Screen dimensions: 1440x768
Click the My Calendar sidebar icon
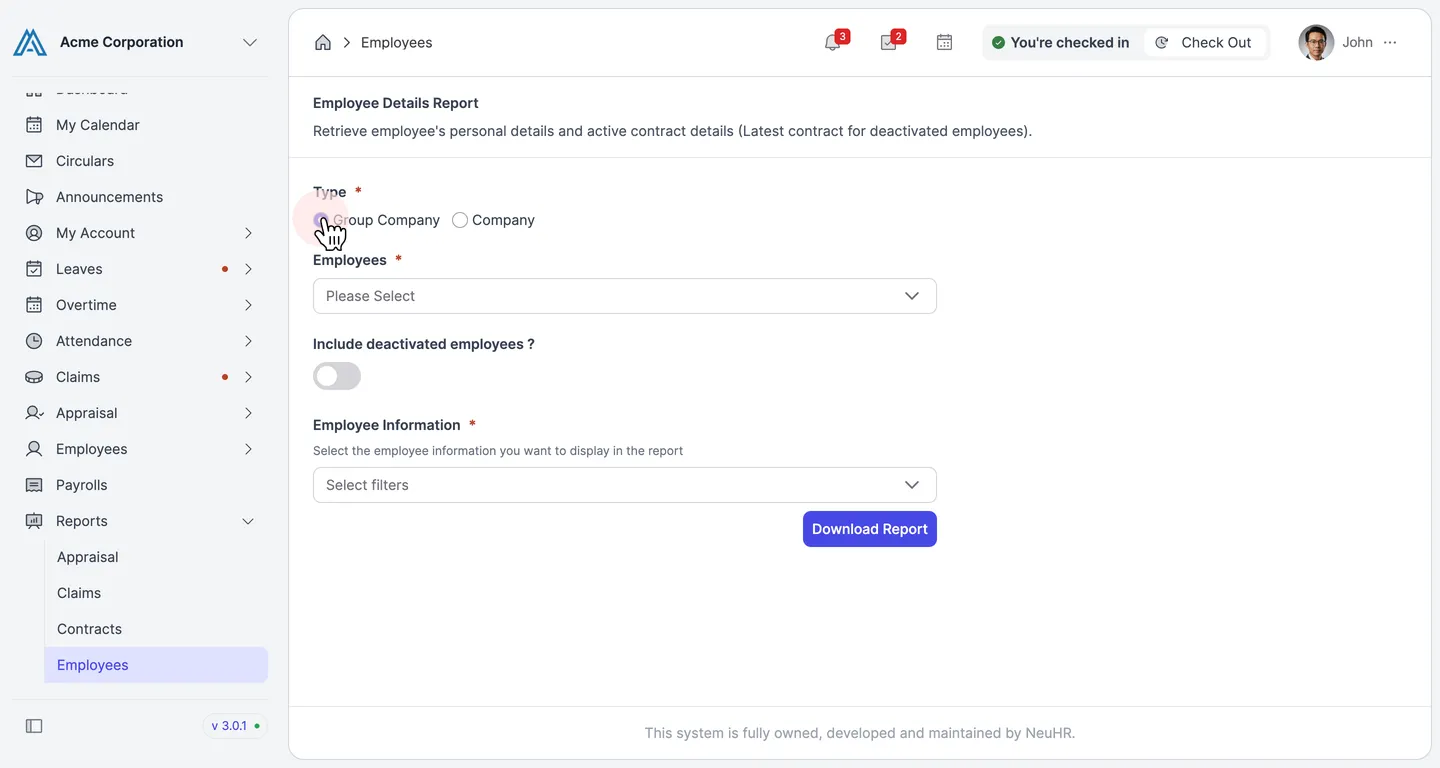(34, 125)
